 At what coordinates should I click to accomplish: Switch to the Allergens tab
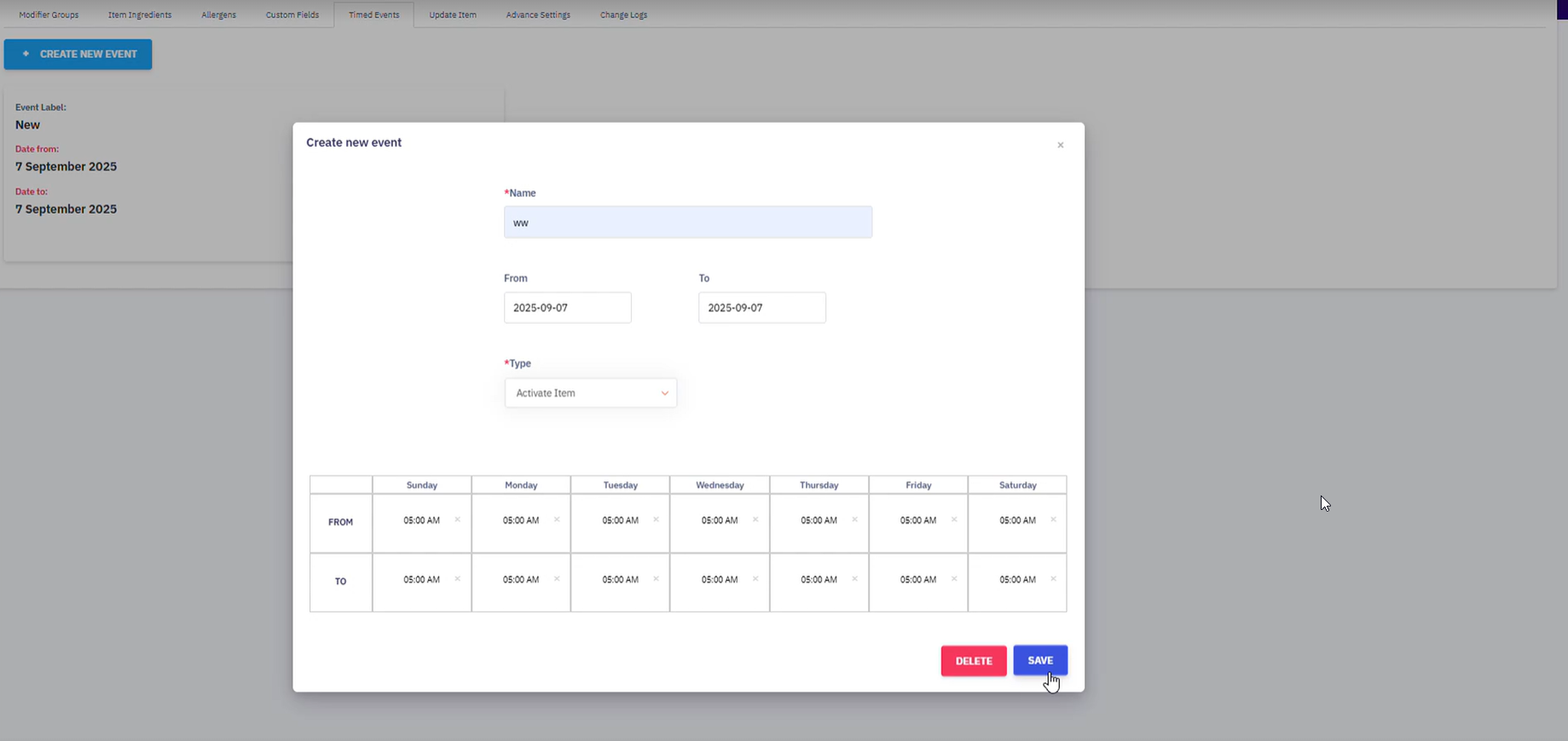click(218, 14)
